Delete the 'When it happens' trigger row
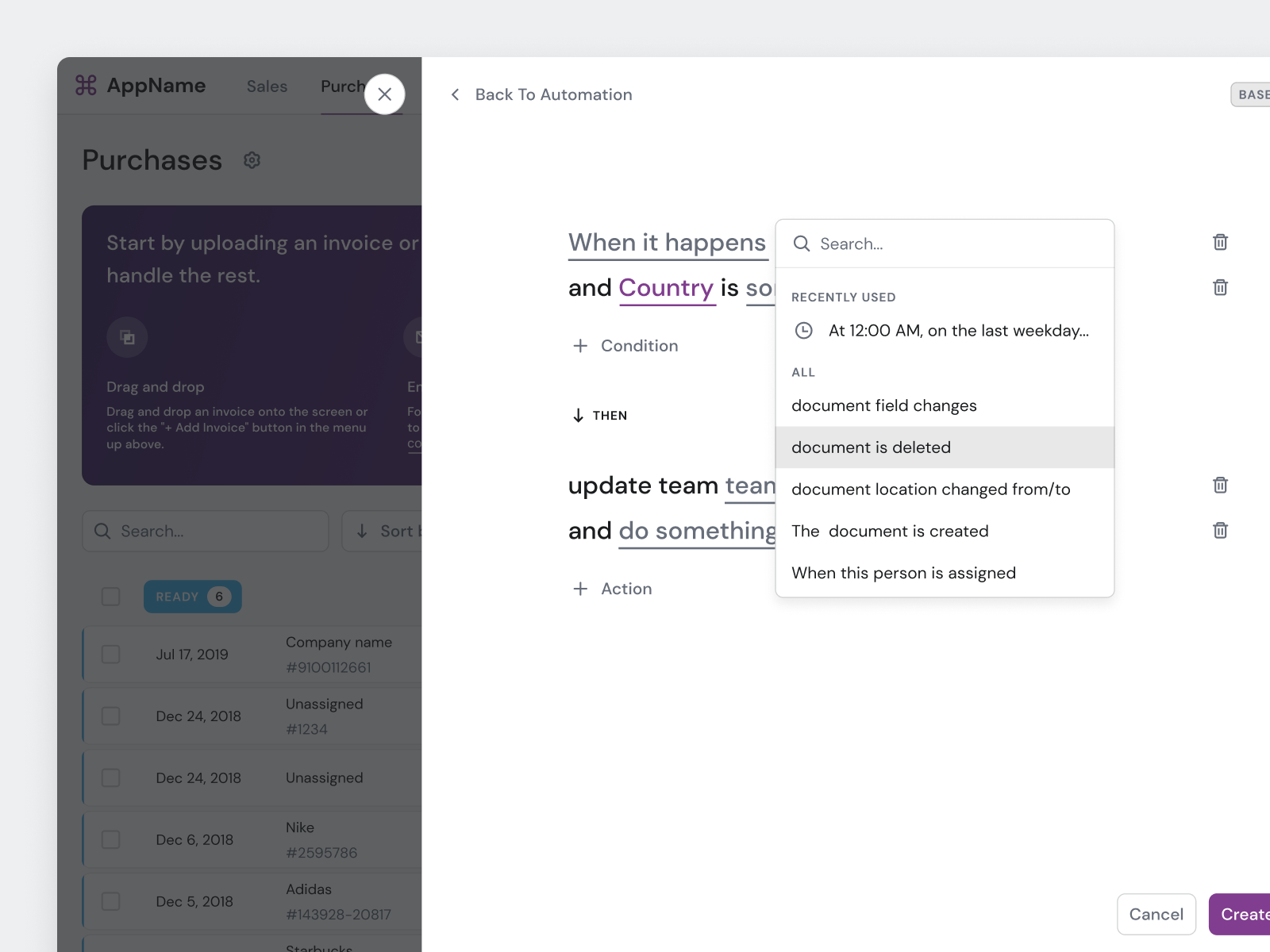This screenshot has width=1270, height=952. click(x=1220, y=242)
